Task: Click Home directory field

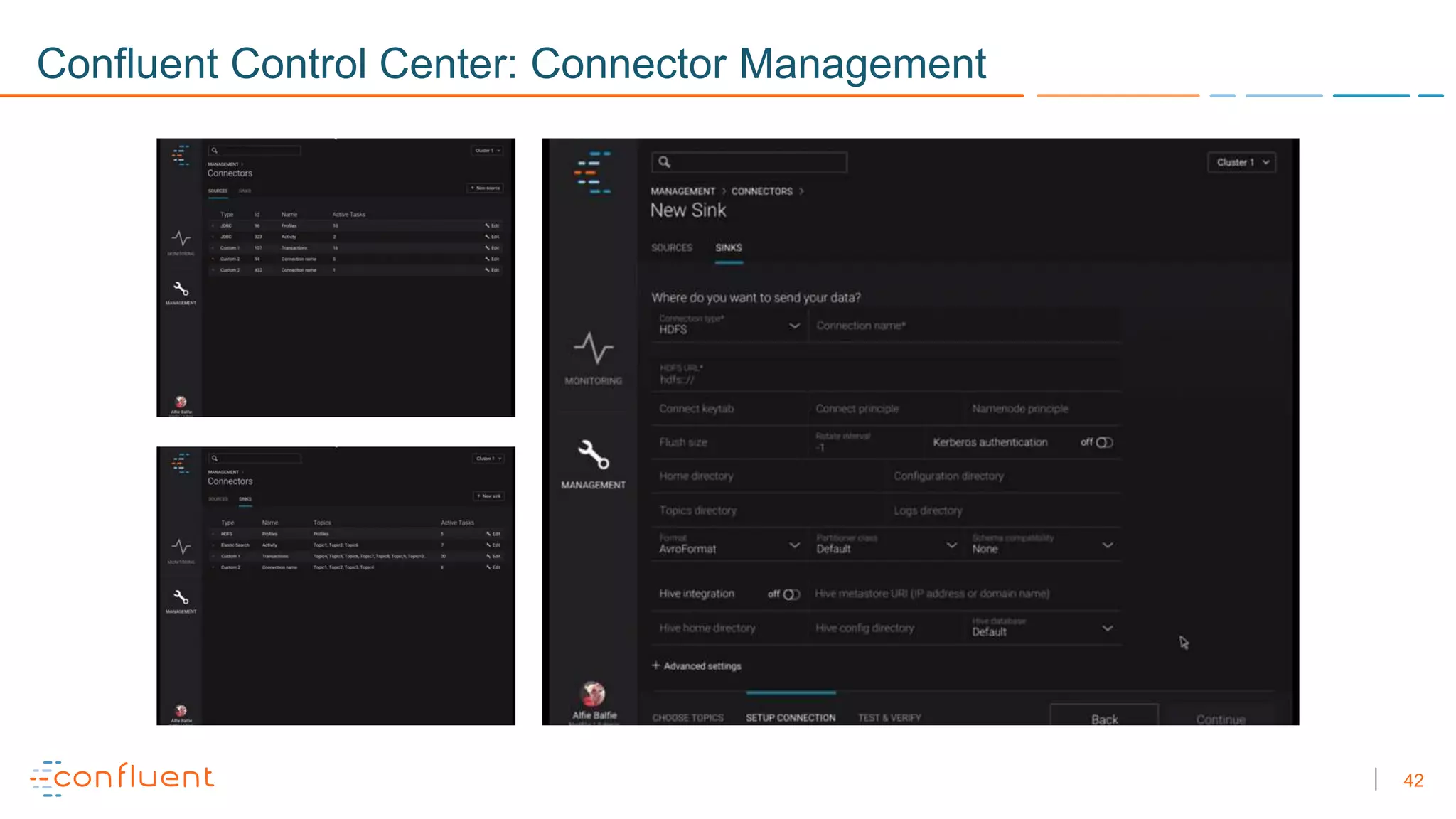Action: point(769,476)
